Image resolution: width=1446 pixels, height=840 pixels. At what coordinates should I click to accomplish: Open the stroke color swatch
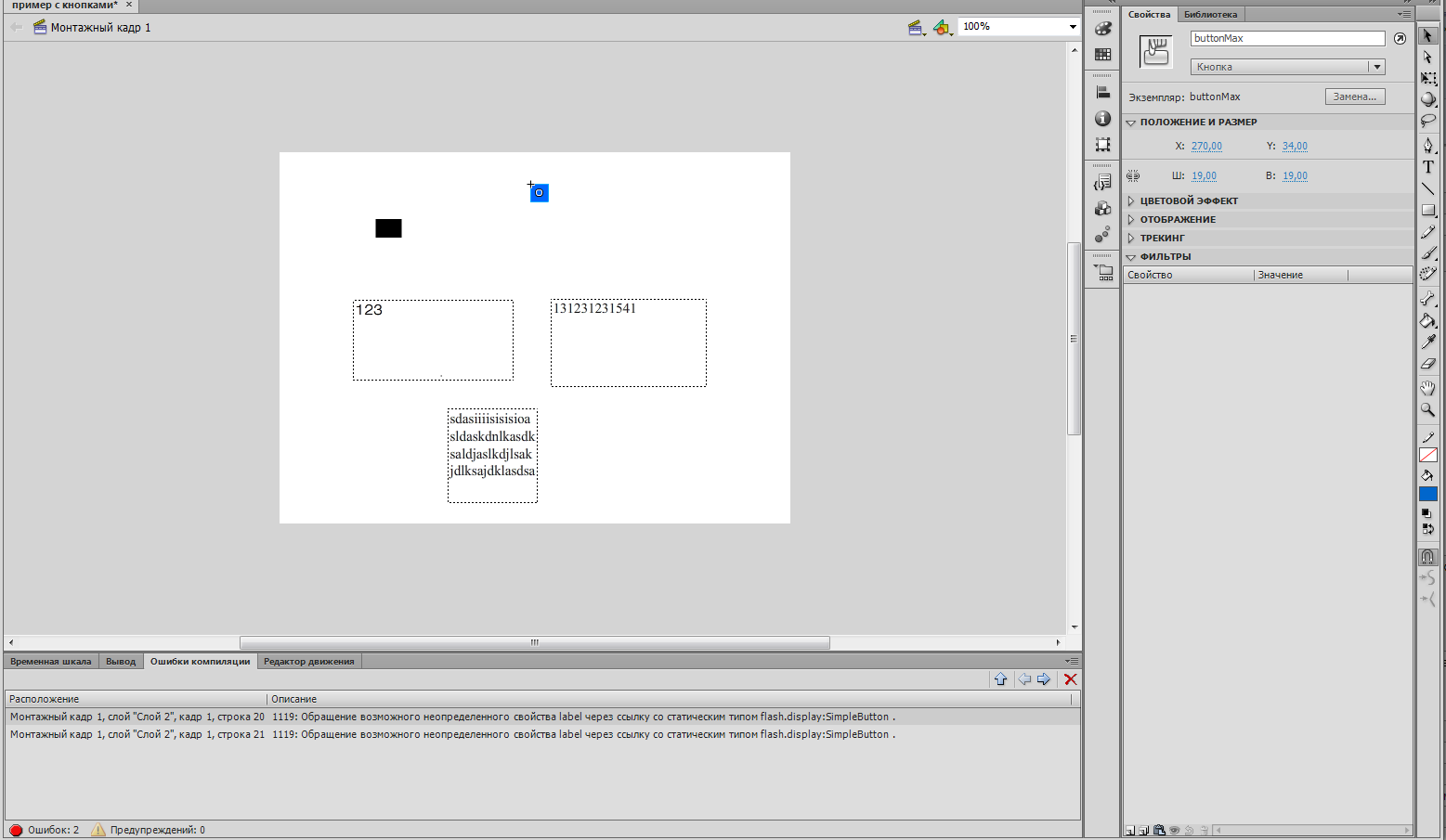1428,455
